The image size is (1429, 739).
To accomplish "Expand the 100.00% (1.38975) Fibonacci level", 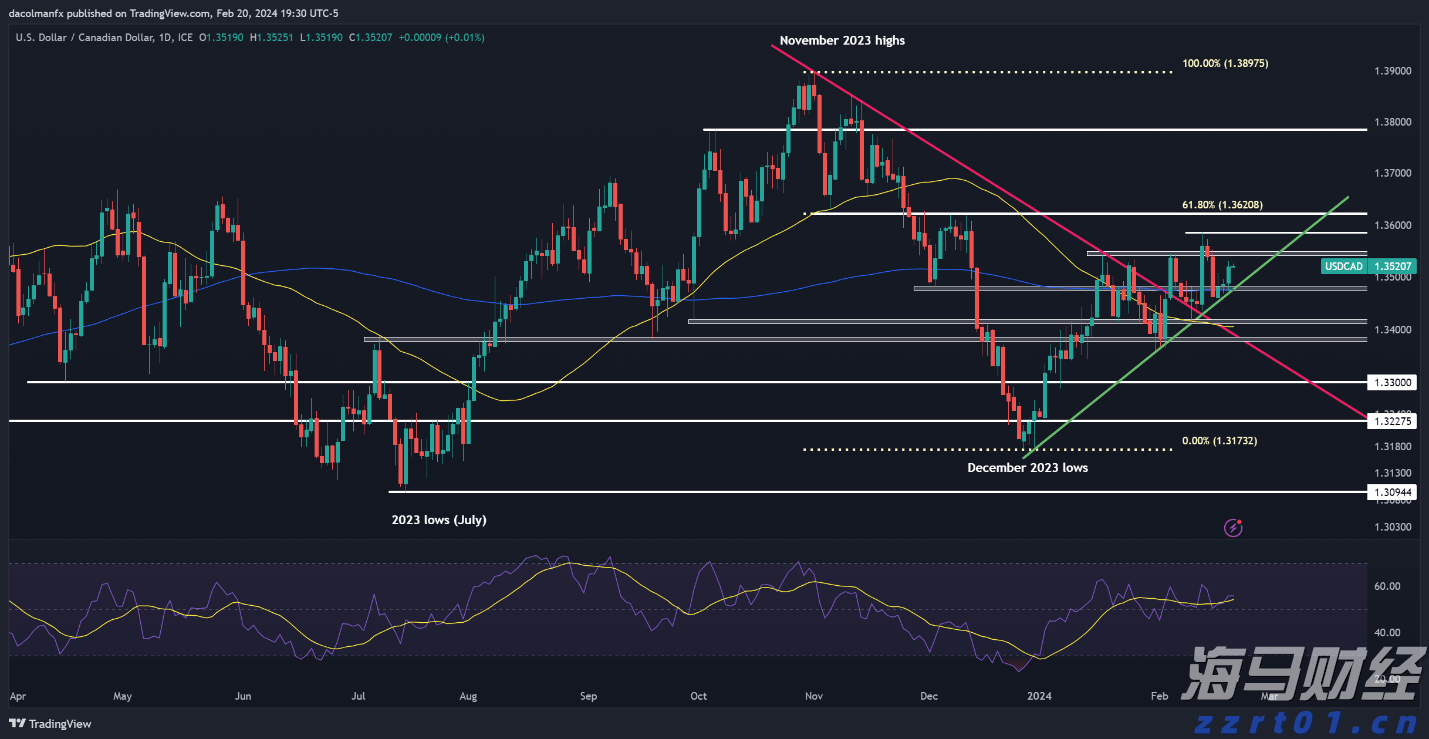I will 1224,63.
